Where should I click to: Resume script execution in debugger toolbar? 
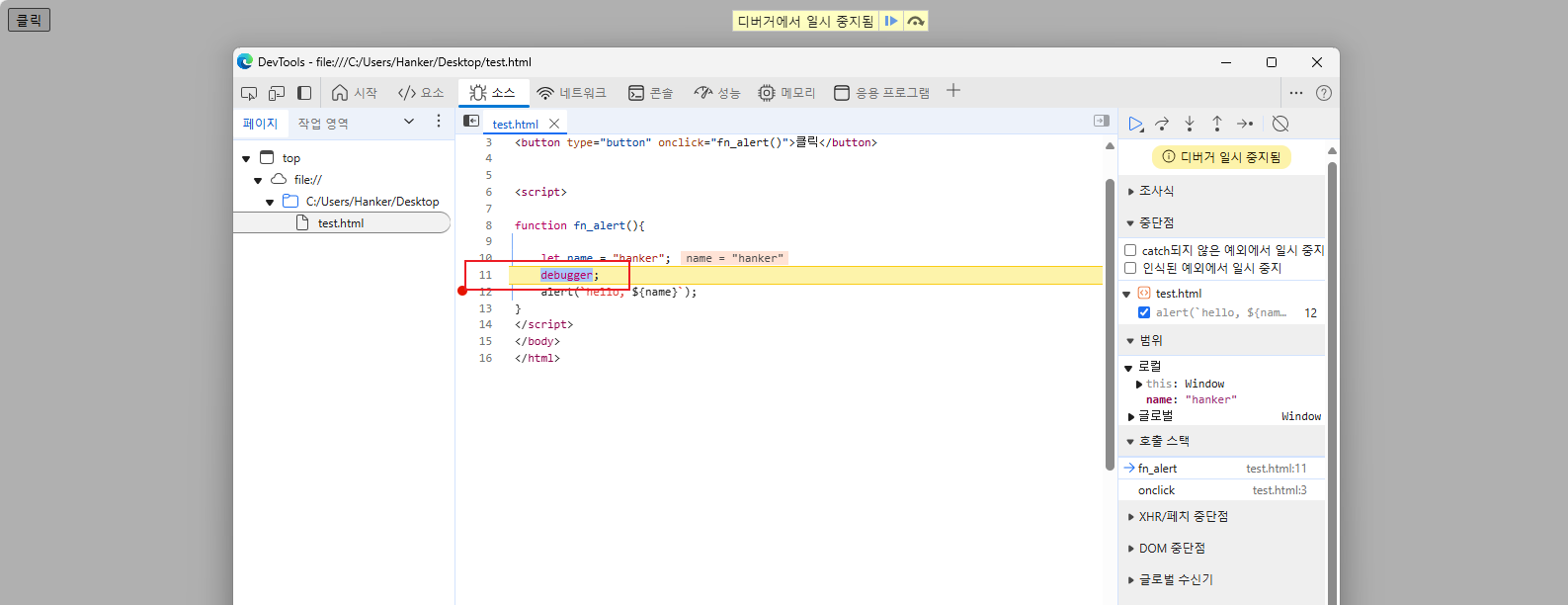pyautogui.click(x=1136, y=124)
